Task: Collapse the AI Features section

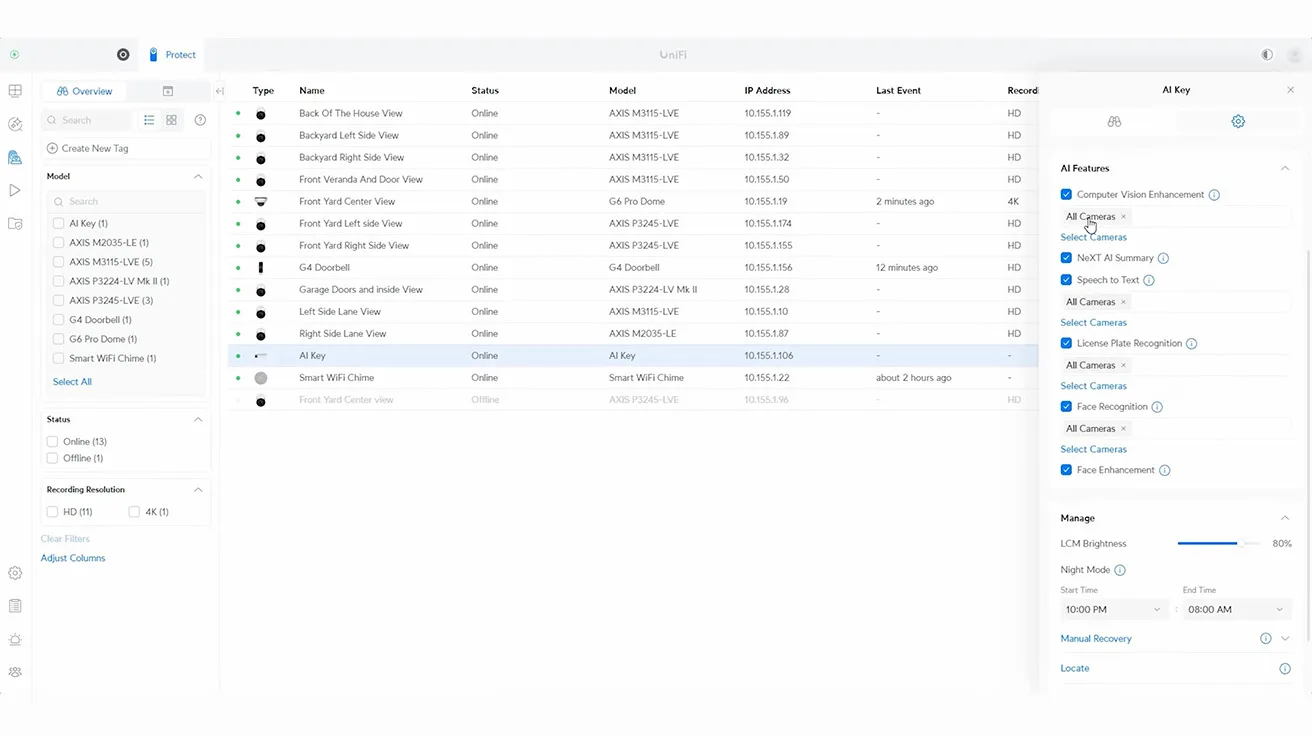Action: [1285, 168]
